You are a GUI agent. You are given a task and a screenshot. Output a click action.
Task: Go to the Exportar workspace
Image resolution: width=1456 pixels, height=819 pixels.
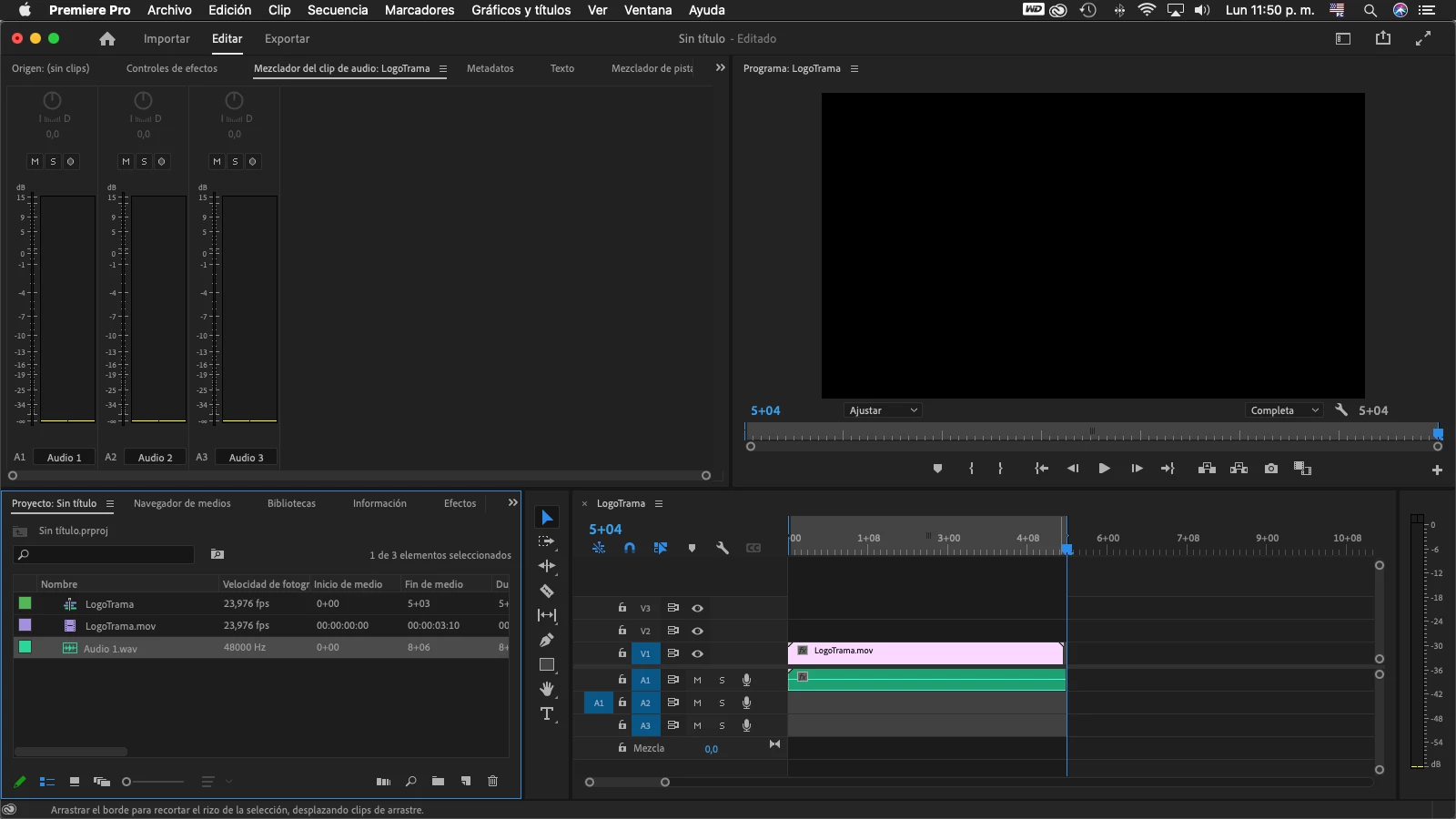(288, 39)
